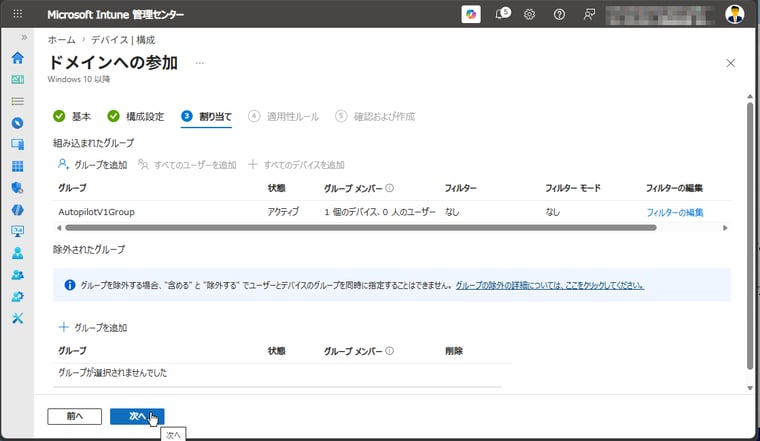
Task: Select the 割り当て step tab
Action: (206, 116)
